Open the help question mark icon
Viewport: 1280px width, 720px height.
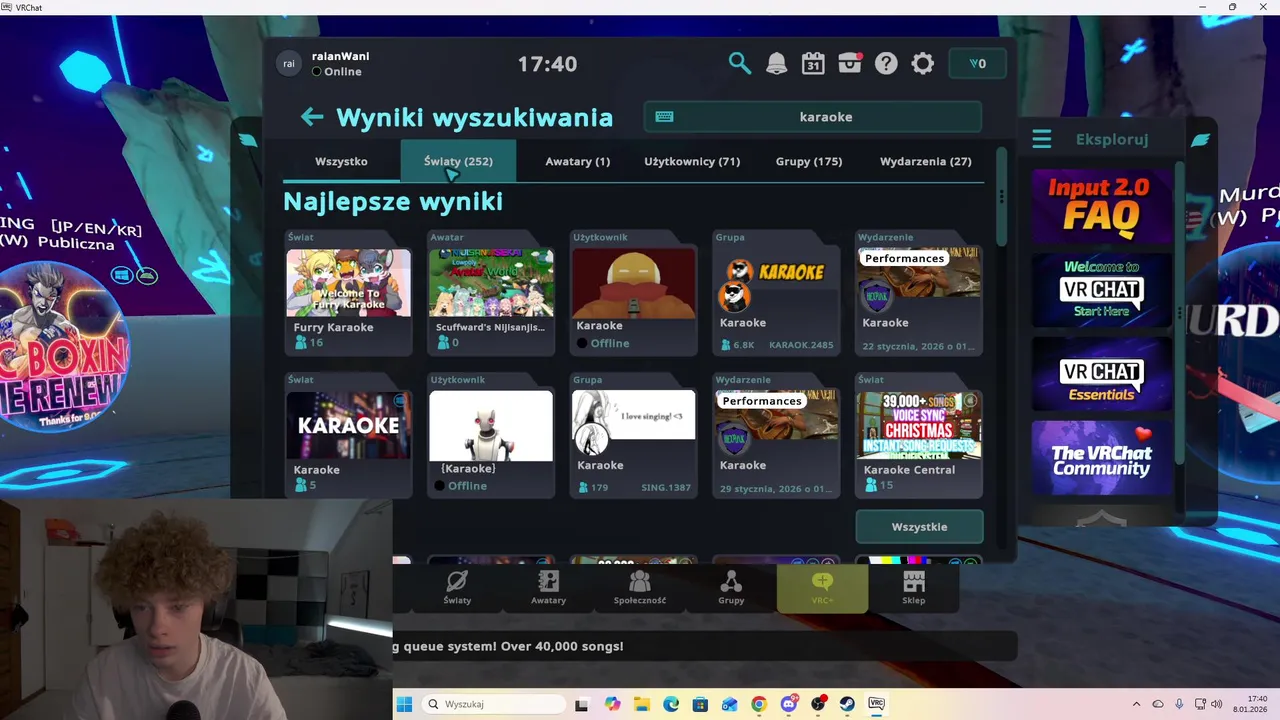886,64
